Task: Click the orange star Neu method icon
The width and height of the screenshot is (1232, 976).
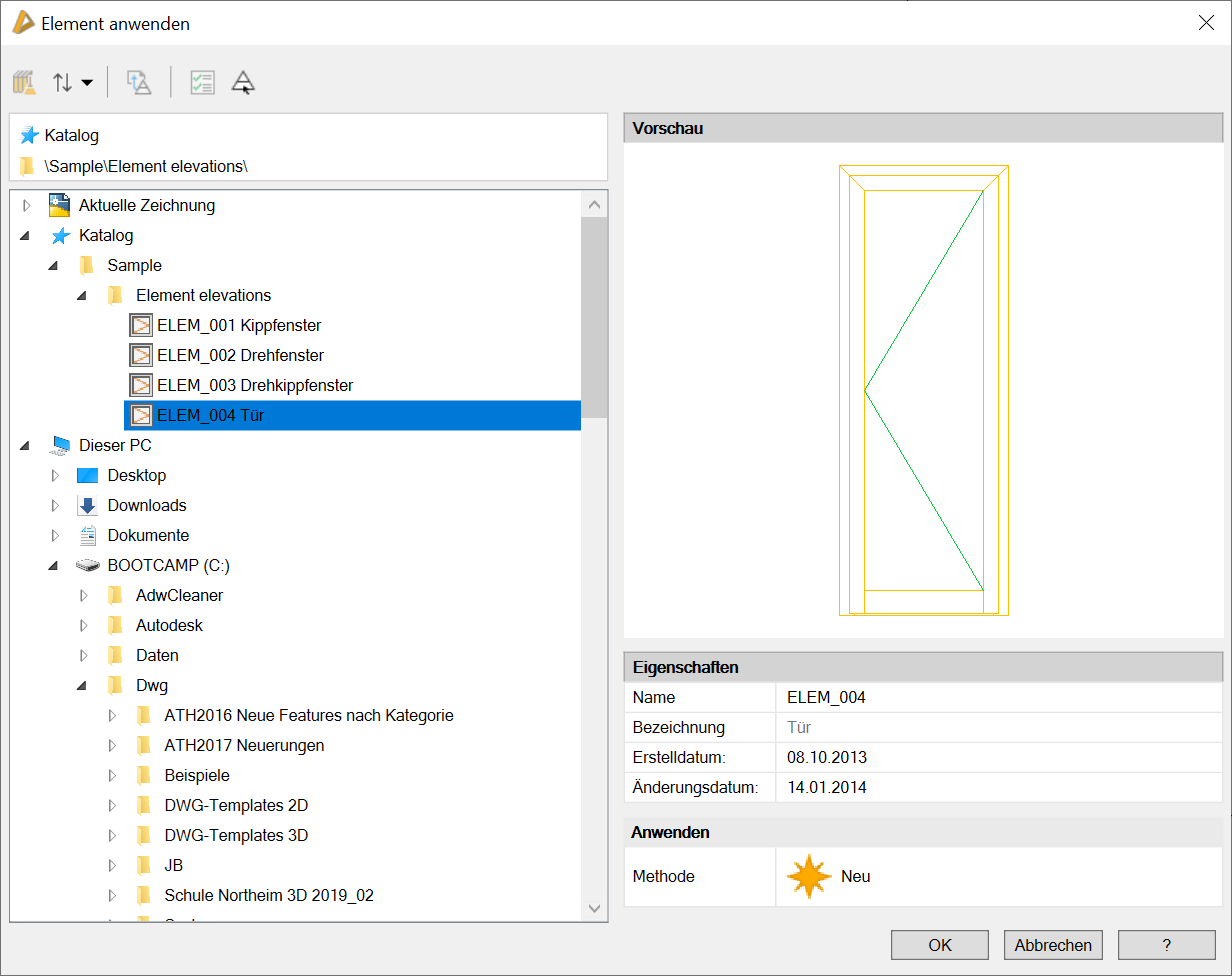Action: point(808,876)
